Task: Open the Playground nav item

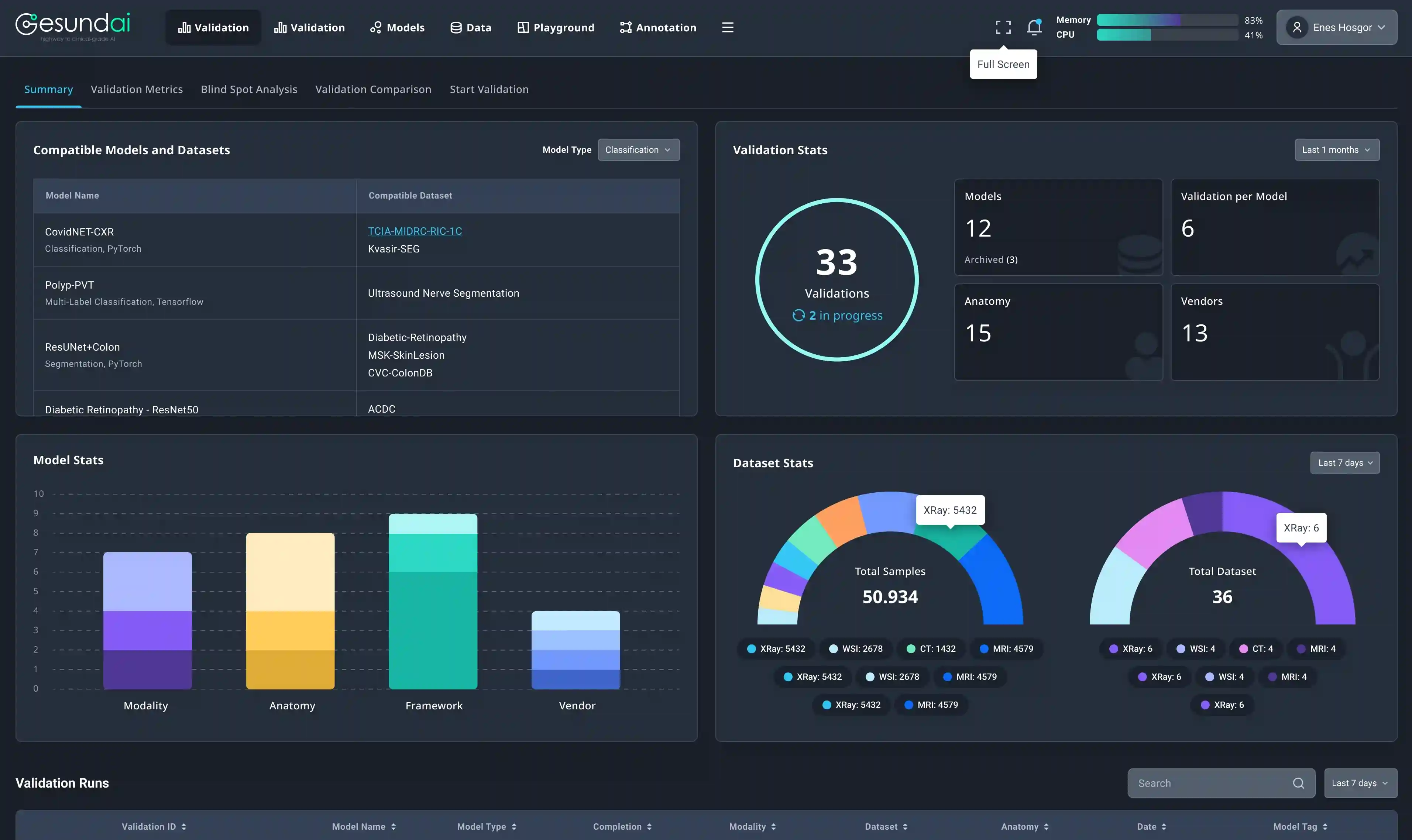Action: point(556,27)
